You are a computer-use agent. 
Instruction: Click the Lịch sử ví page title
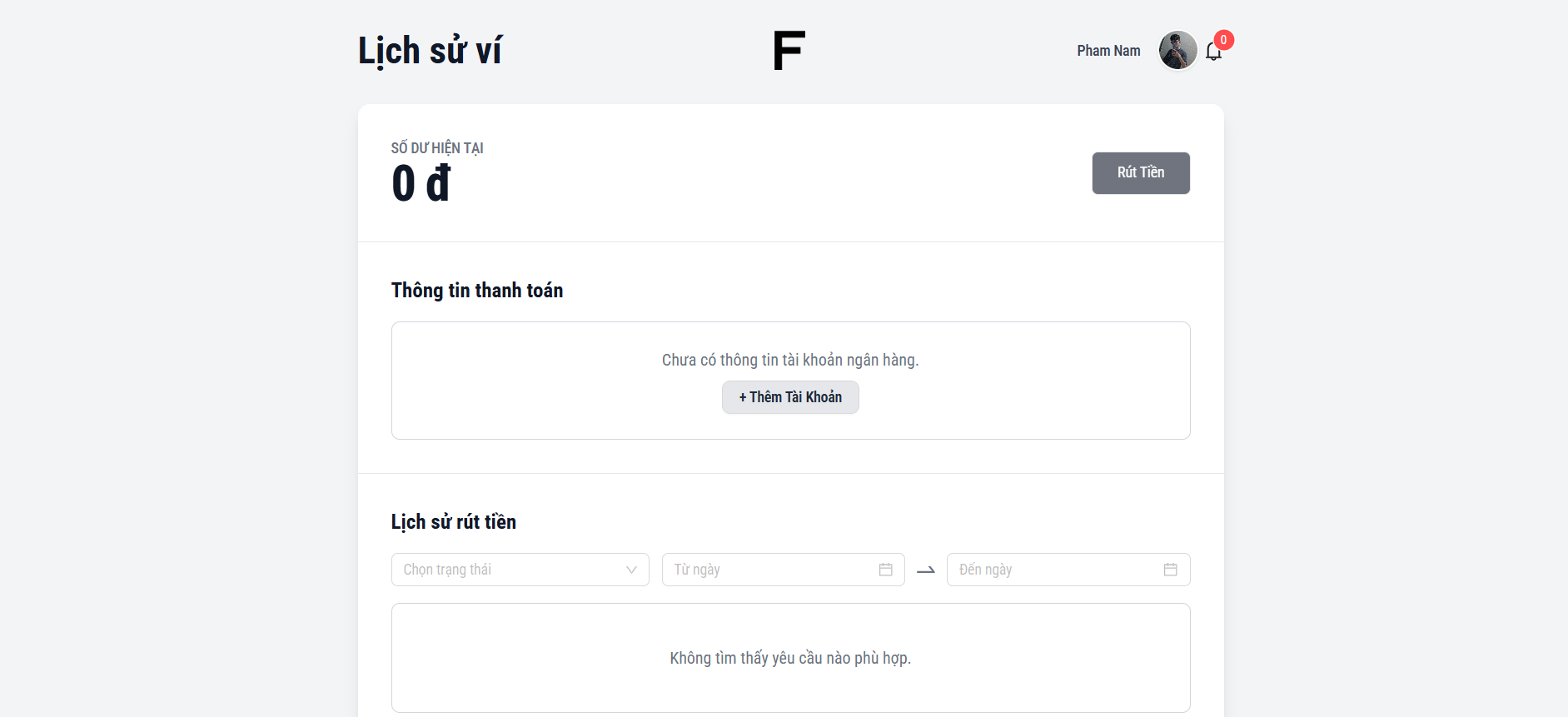430,51
